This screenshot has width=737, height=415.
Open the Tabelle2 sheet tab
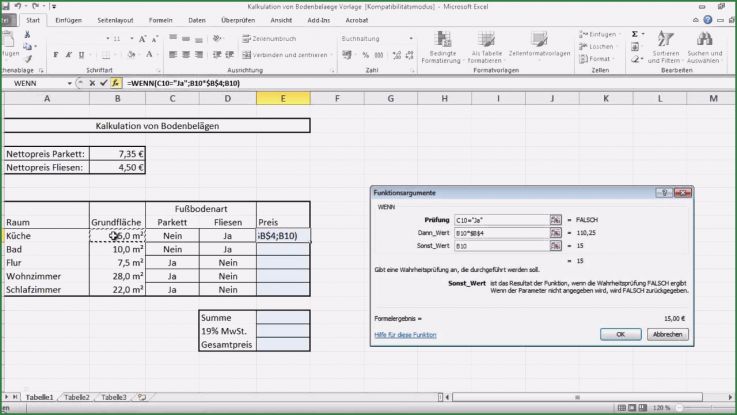[x=77, y=397]
